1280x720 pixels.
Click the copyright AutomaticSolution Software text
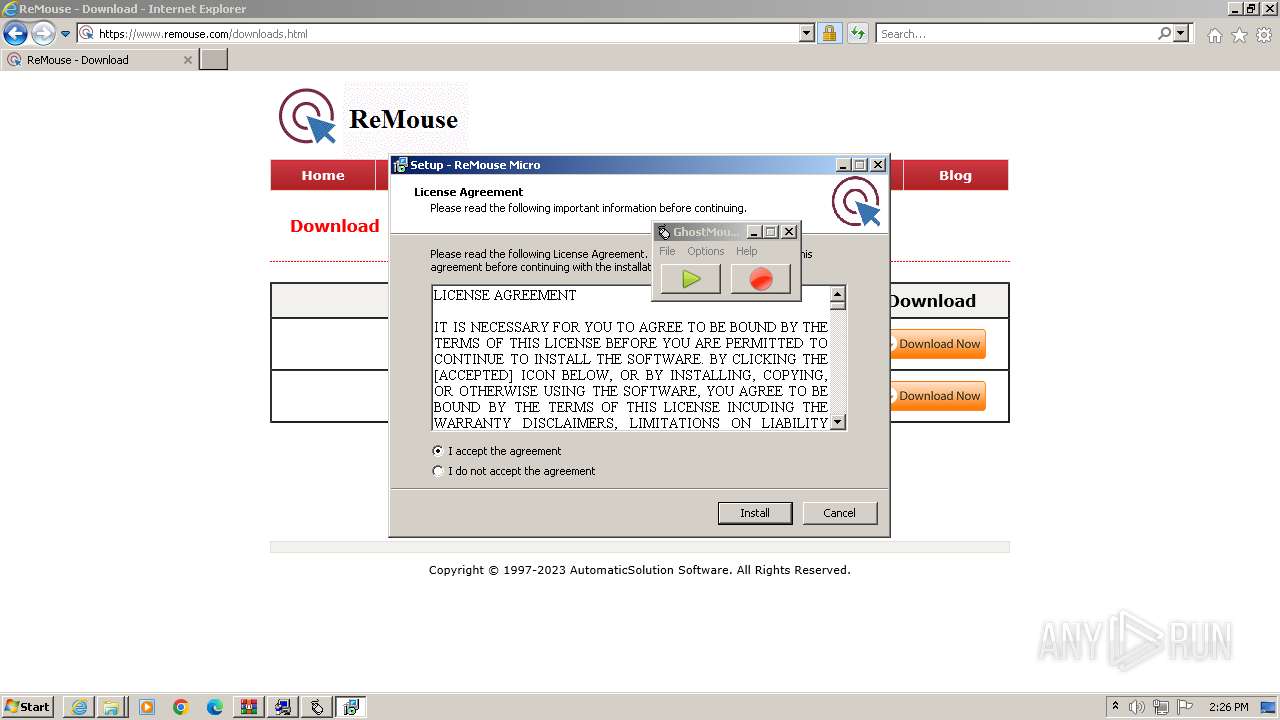pos(639,570)
